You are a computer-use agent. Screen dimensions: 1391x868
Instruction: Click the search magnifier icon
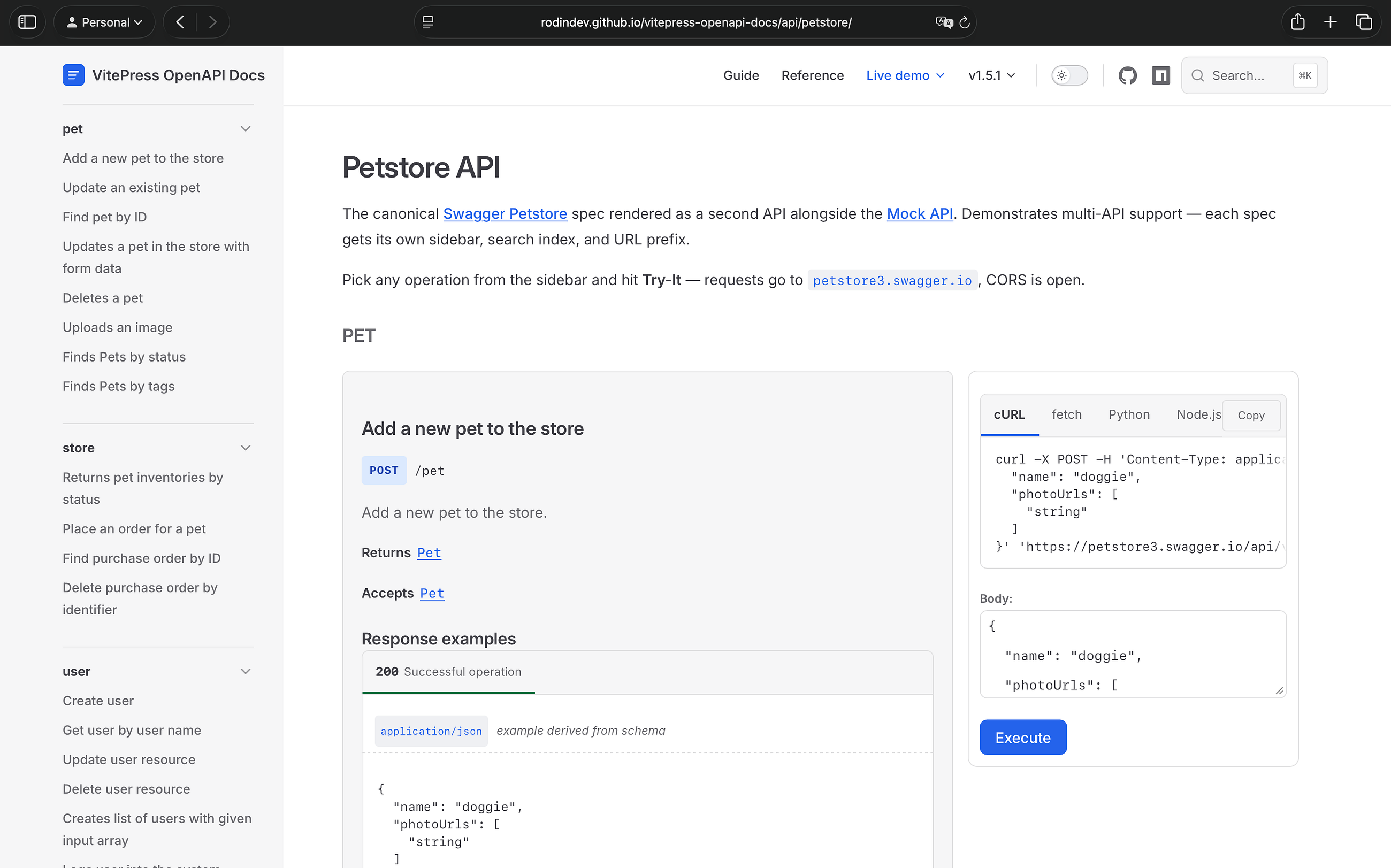tap(1197, 75)
